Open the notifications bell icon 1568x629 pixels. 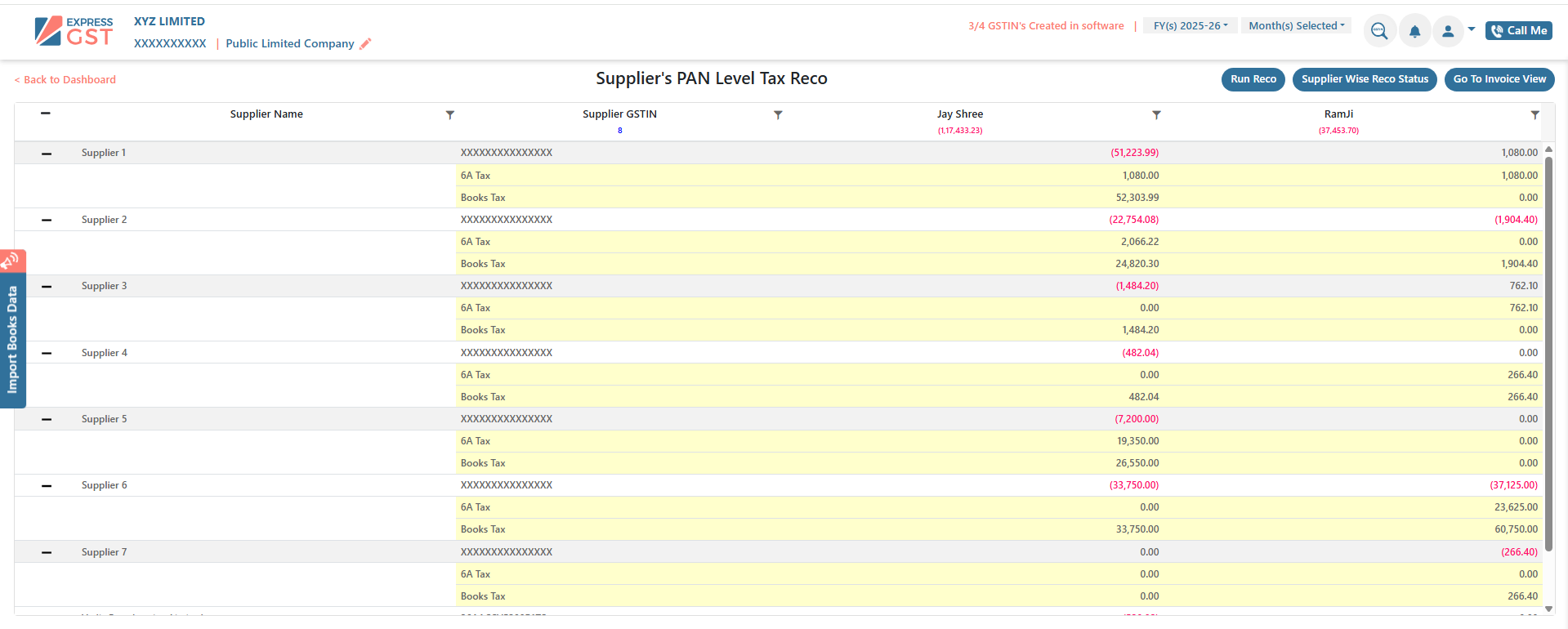click(1414, 31)
